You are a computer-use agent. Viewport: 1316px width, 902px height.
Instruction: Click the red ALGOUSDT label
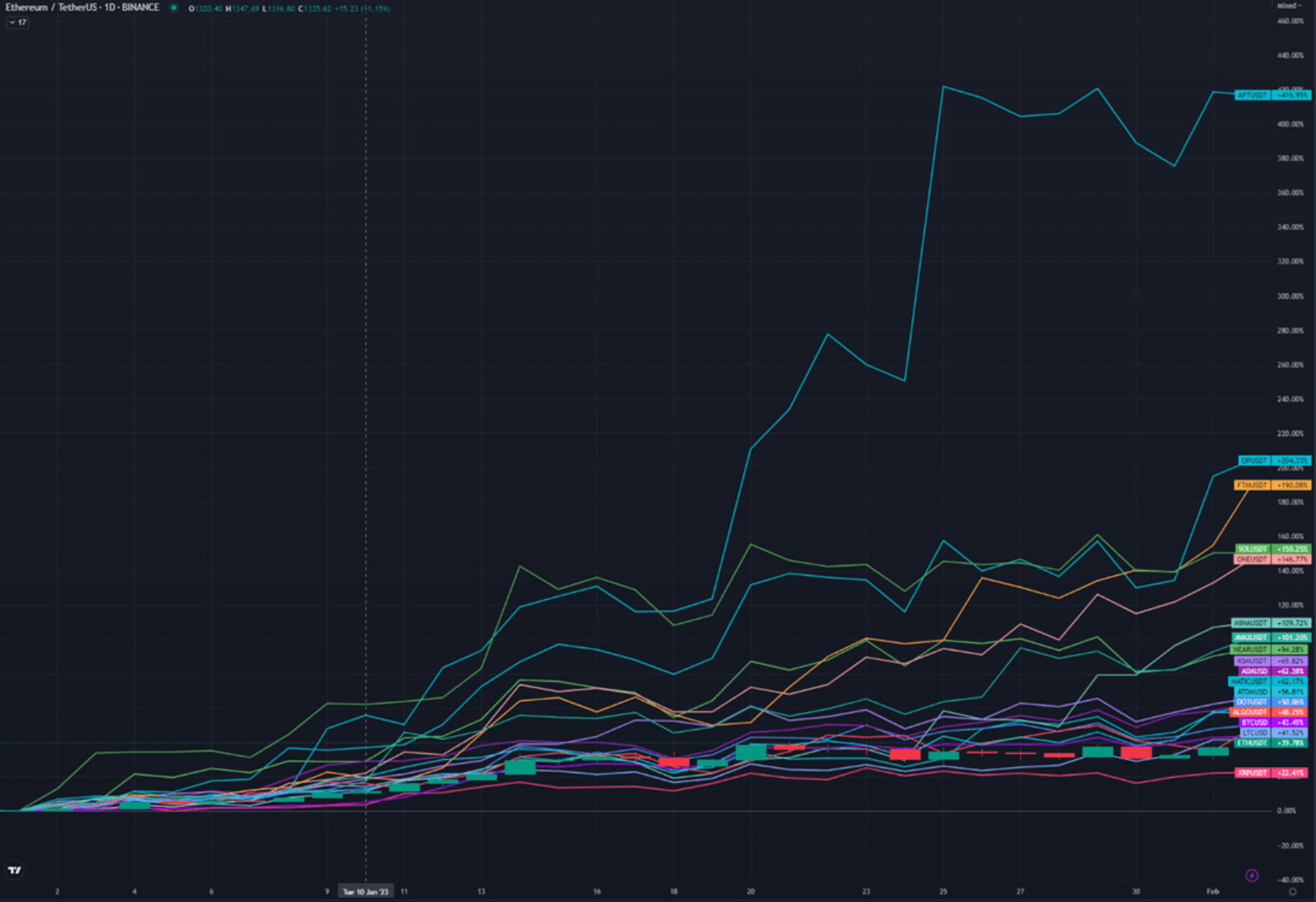coord(1250,712)
